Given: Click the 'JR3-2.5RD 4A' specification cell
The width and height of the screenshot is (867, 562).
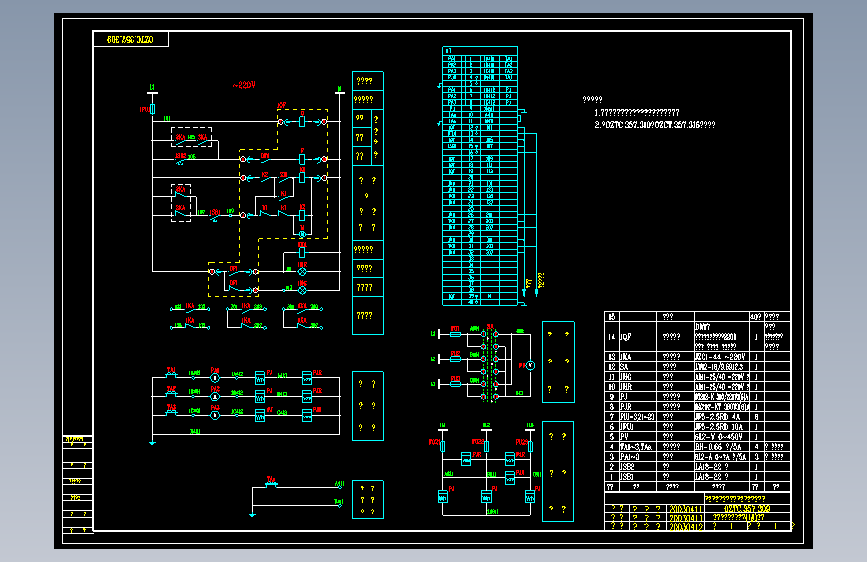Looking at the screenshot, I should click(x=722, y=417).
